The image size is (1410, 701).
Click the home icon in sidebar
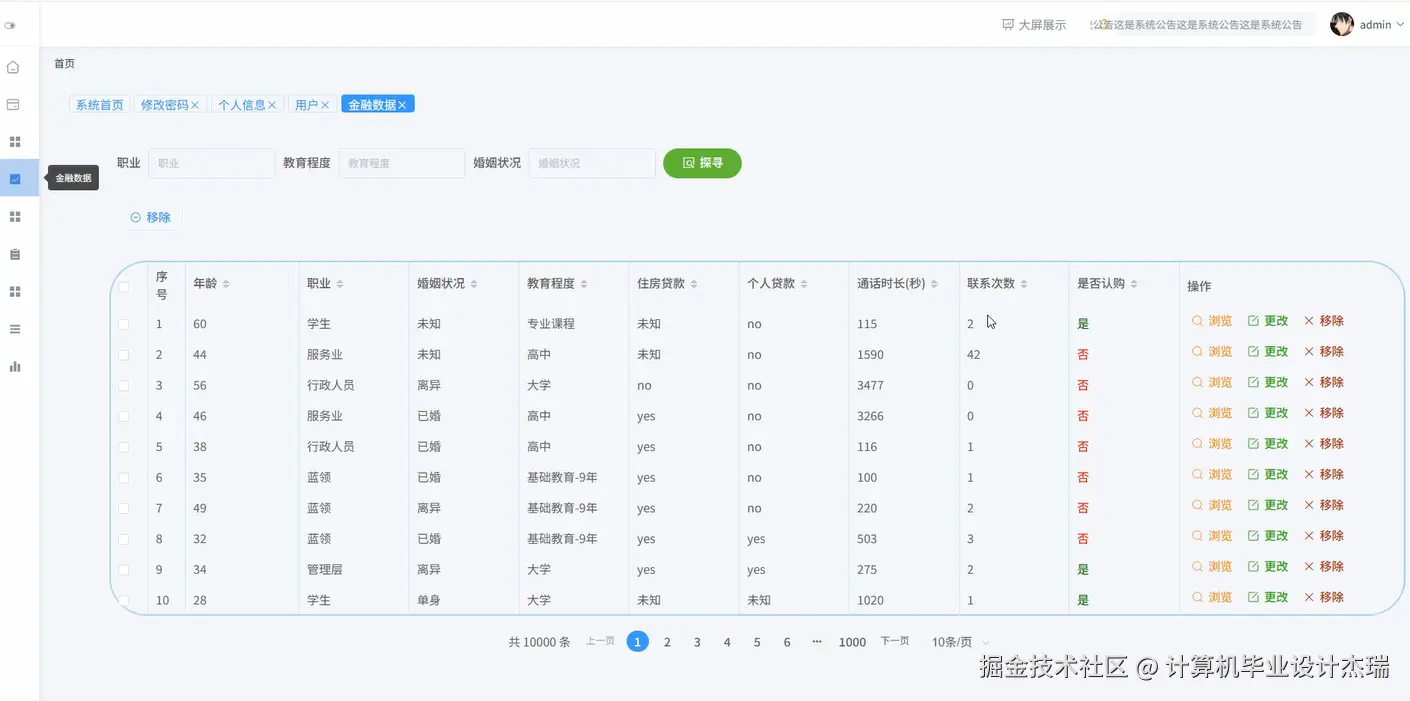pyautogui.click(x=13, y=67)
